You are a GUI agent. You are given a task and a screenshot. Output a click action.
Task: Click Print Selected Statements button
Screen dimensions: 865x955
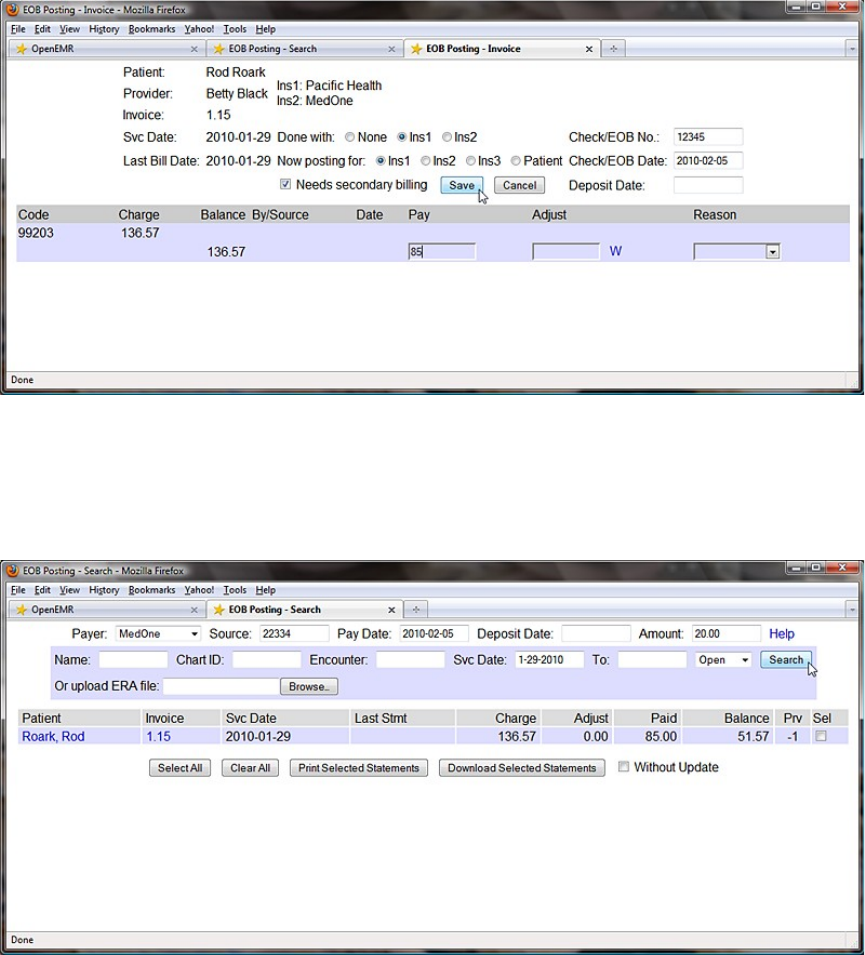click(359, 768)
